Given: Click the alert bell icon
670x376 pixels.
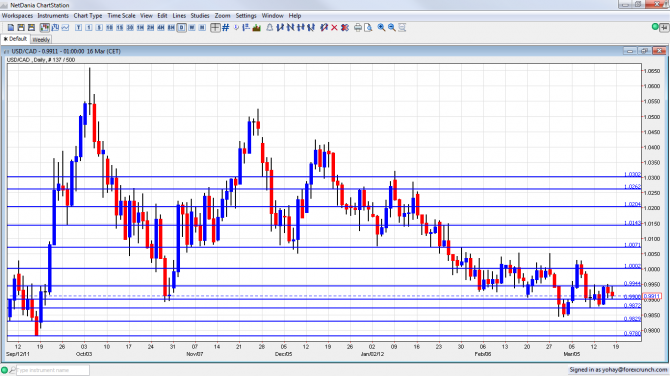Looking at the screenshot, I should coord(270,28).
